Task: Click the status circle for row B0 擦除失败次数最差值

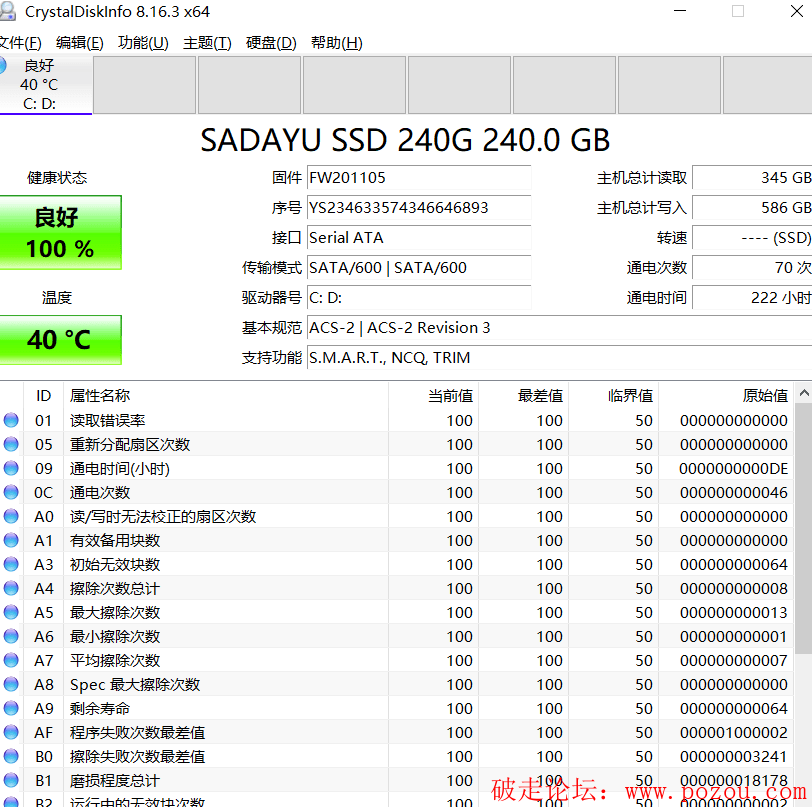Action: pos(11,756)
